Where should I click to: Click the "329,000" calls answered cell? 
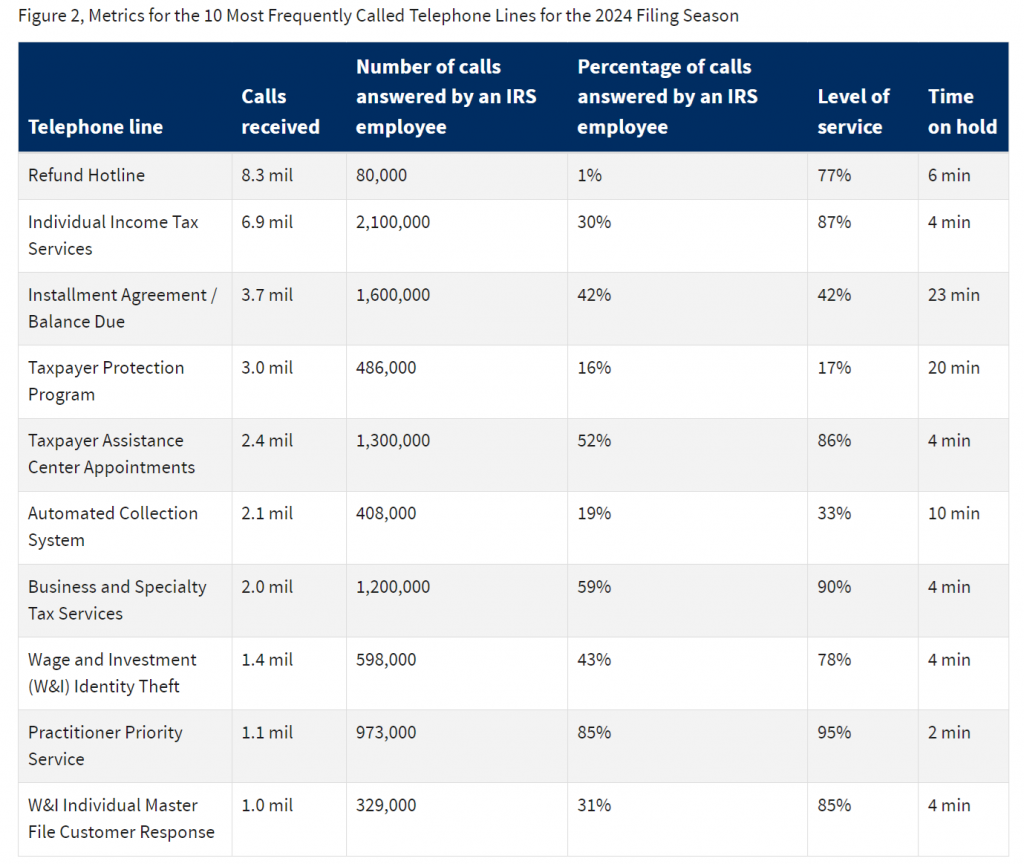click(x=386, y=805)
